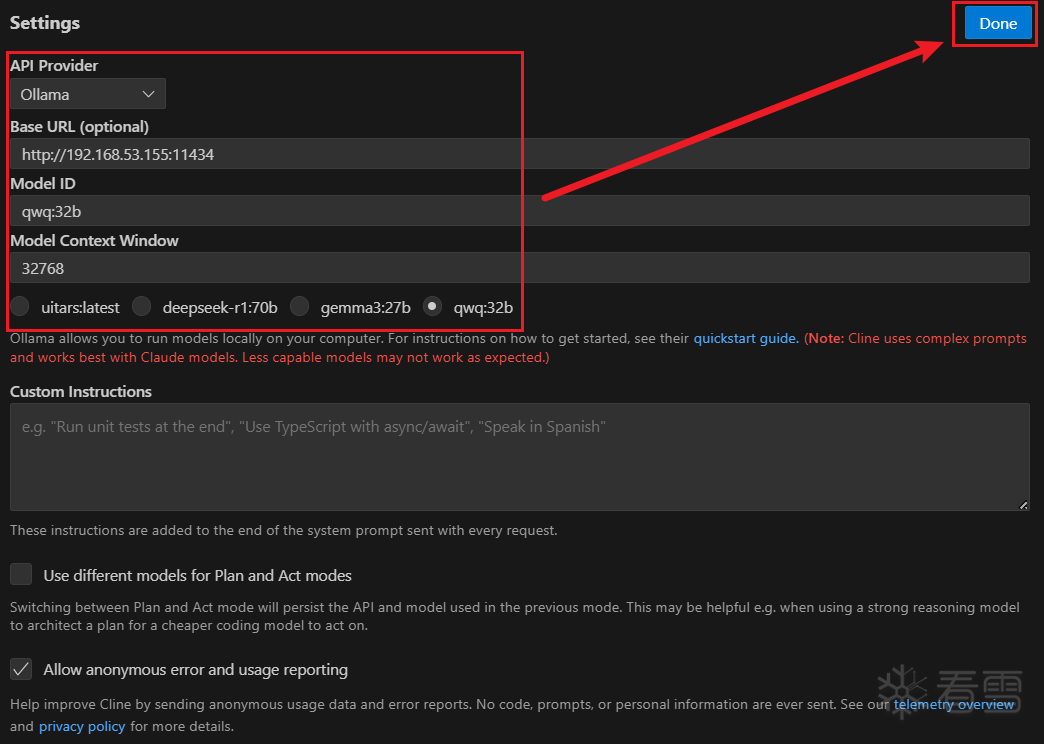
Task: Select the uitars:latest radio button
Action: (x=19, y=306)
